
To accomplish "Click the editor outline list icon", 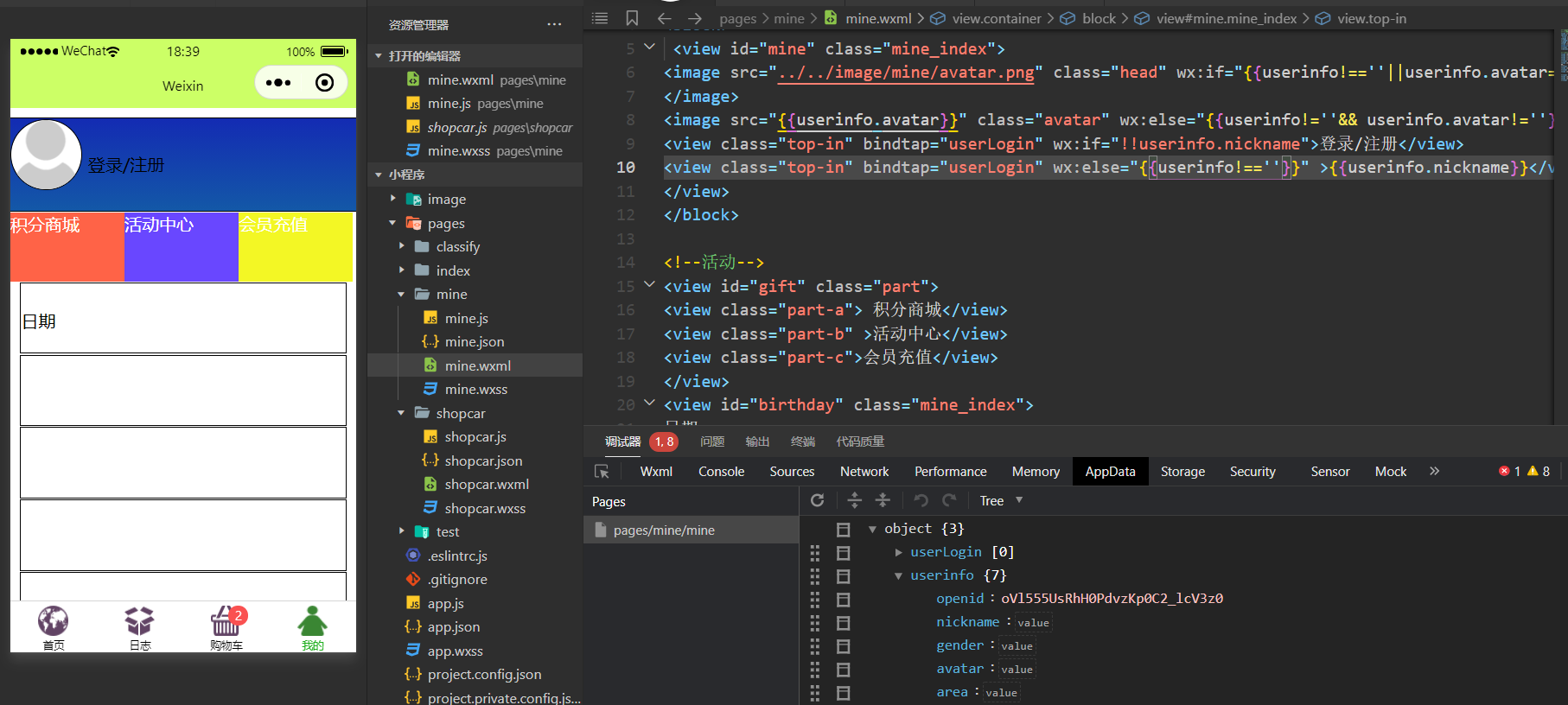I will pos(600,18).
